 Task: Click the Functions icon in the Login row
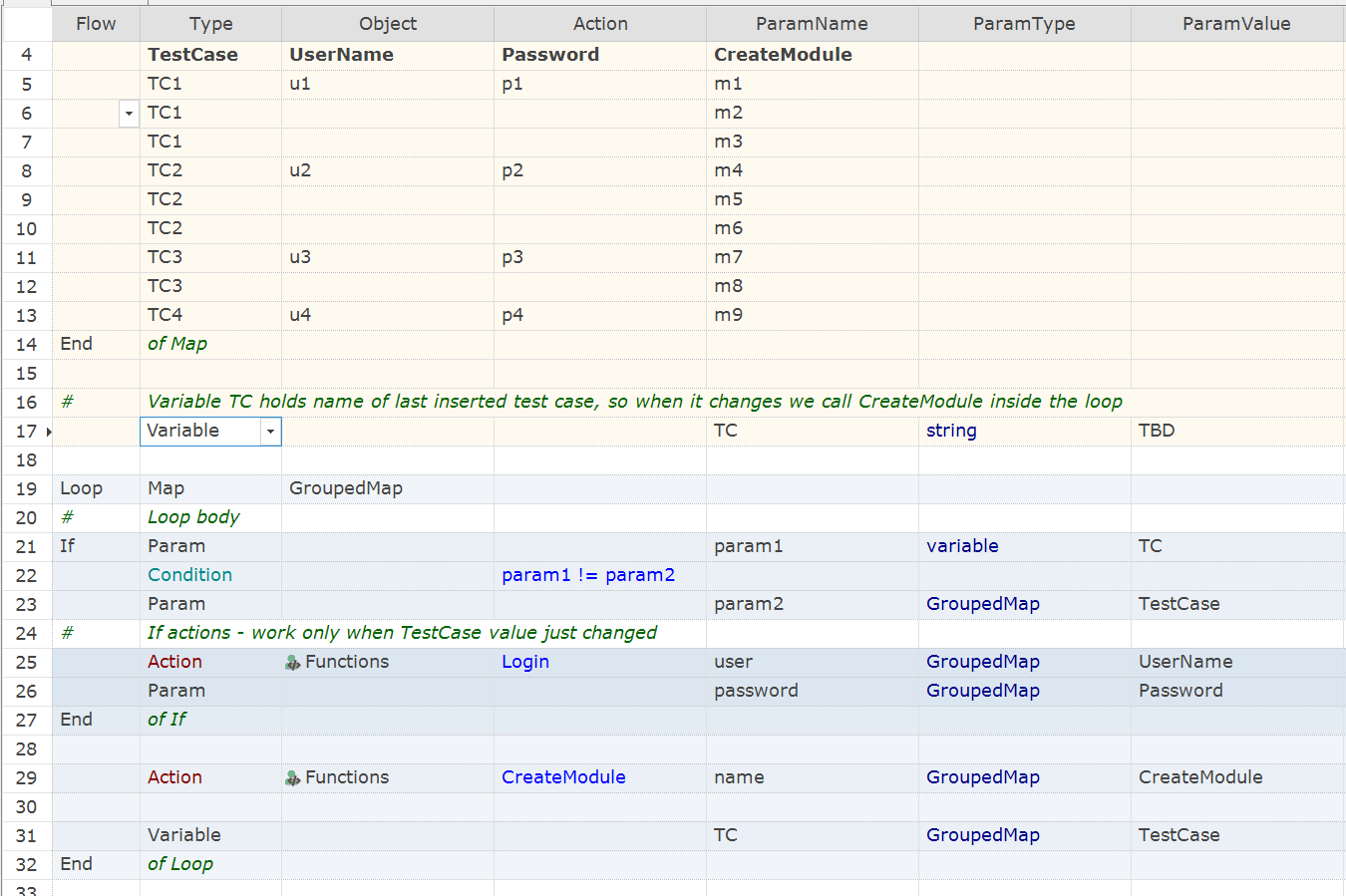pyautogui.click(x=293, y=663)
